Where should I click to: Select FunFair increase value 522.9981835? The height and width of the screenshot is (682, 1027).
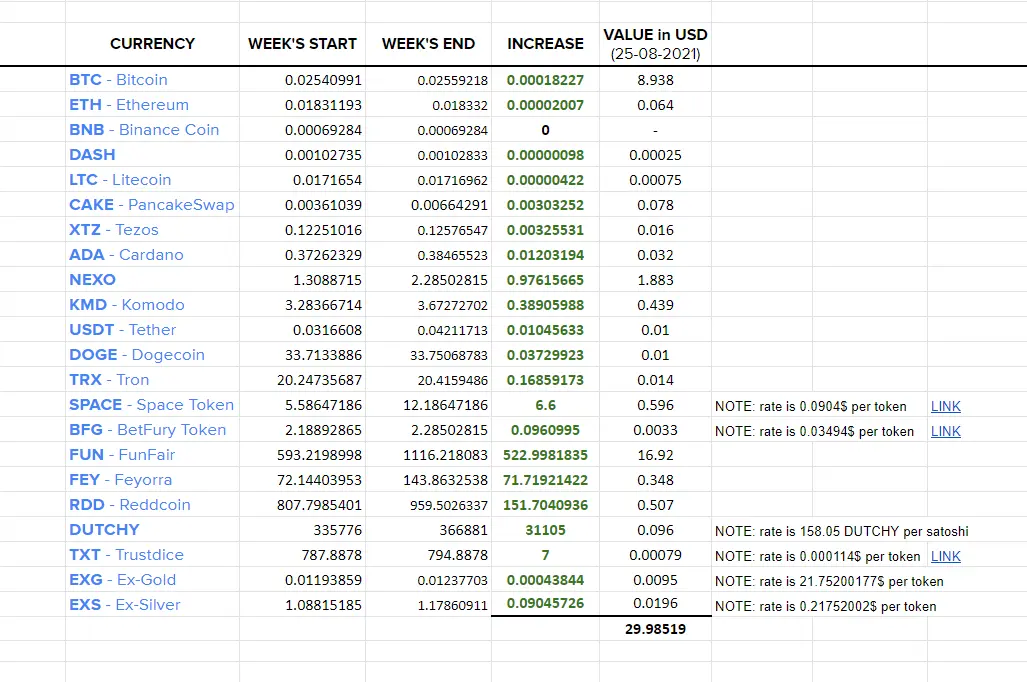(545, 455)
